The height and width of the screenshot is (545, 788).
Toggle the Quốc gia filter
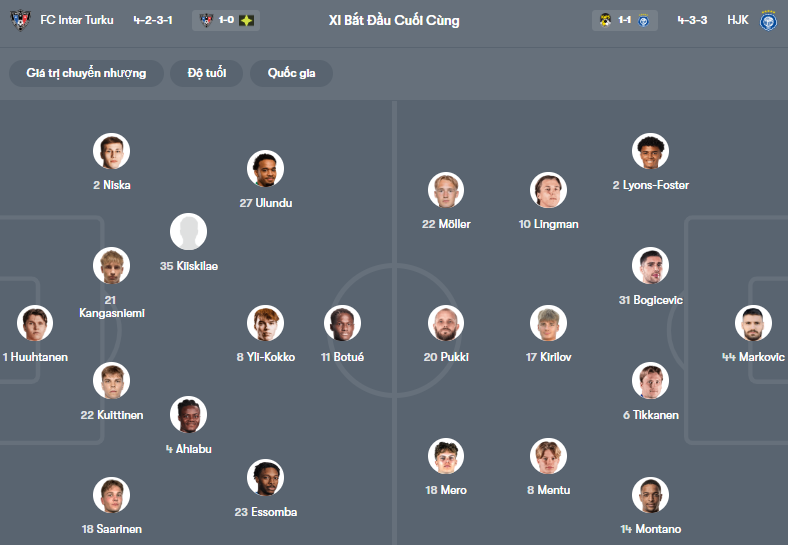coord(292,73)
